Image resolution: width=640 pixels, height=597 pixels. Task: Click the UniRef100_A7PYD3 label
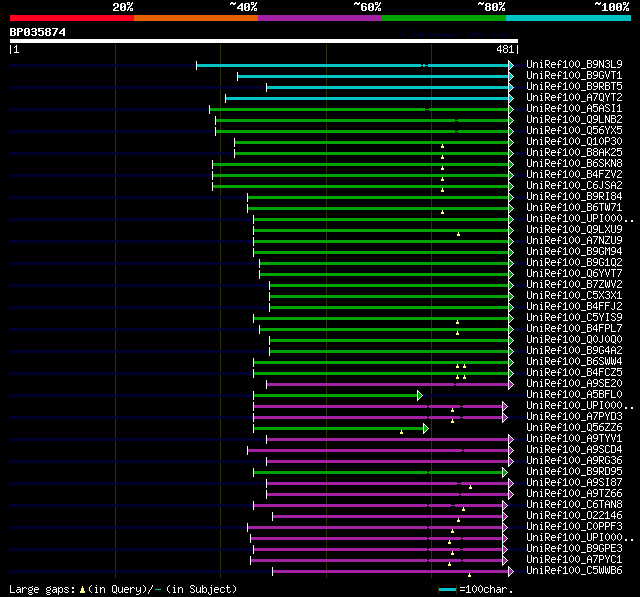[x=574, y=417]
